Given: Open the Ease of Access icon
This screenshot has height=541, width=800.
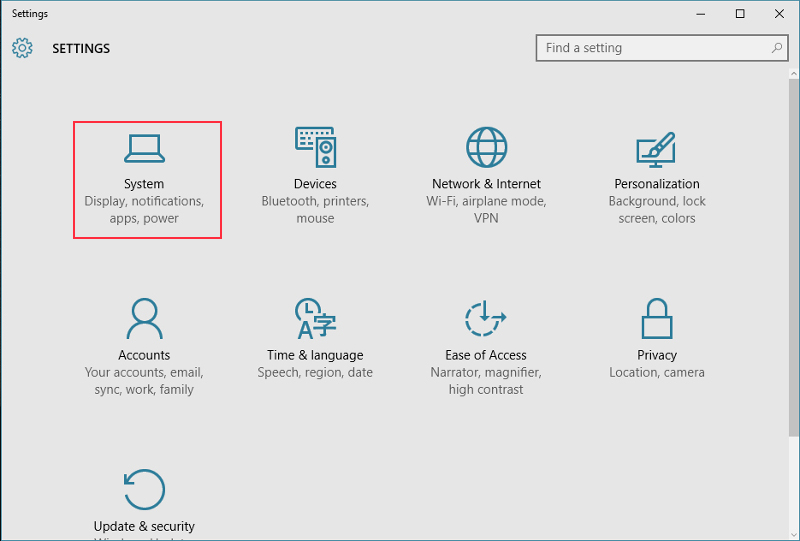Looking at the screenshot, I should pyautogui.click(x=486, y=318).
